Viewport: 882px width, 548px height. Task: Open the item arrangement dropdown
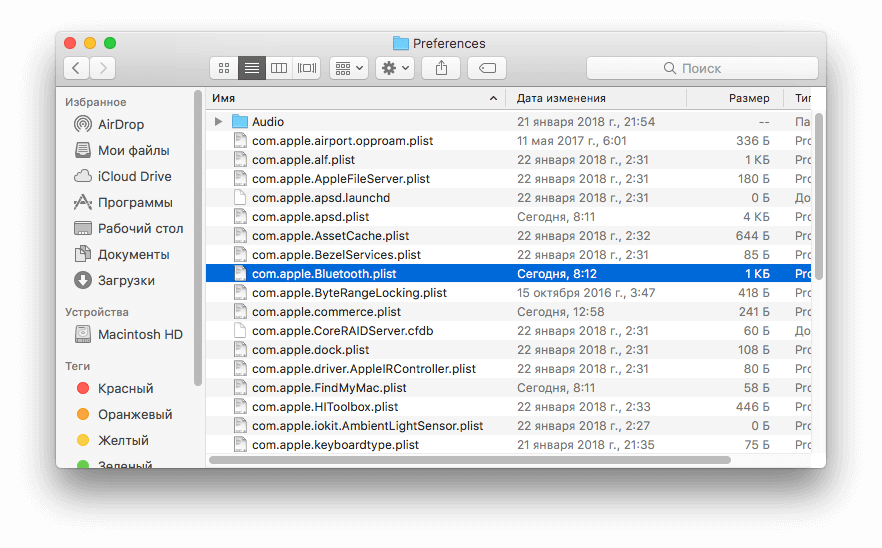349,68
